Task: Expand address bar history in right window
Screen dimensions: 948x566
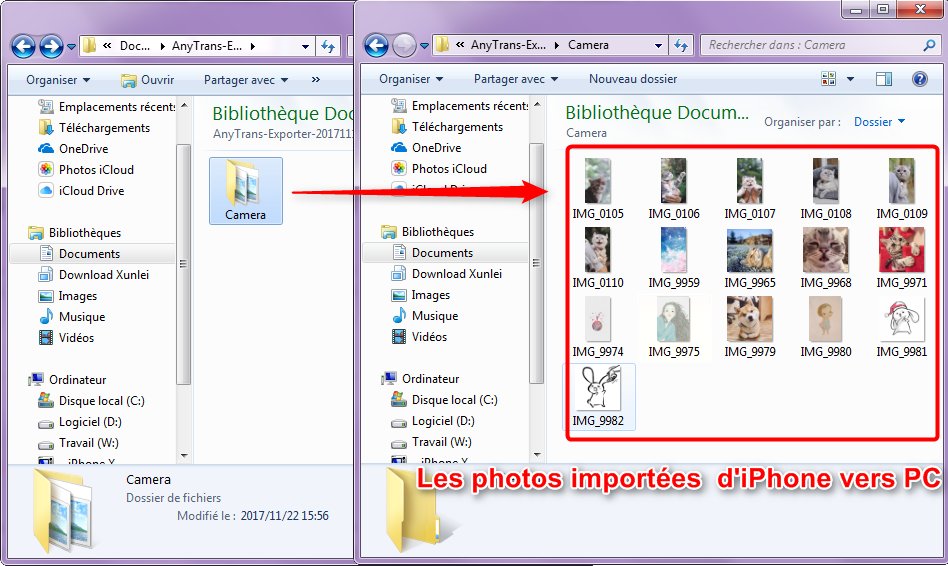Action: tap(658, 45)
